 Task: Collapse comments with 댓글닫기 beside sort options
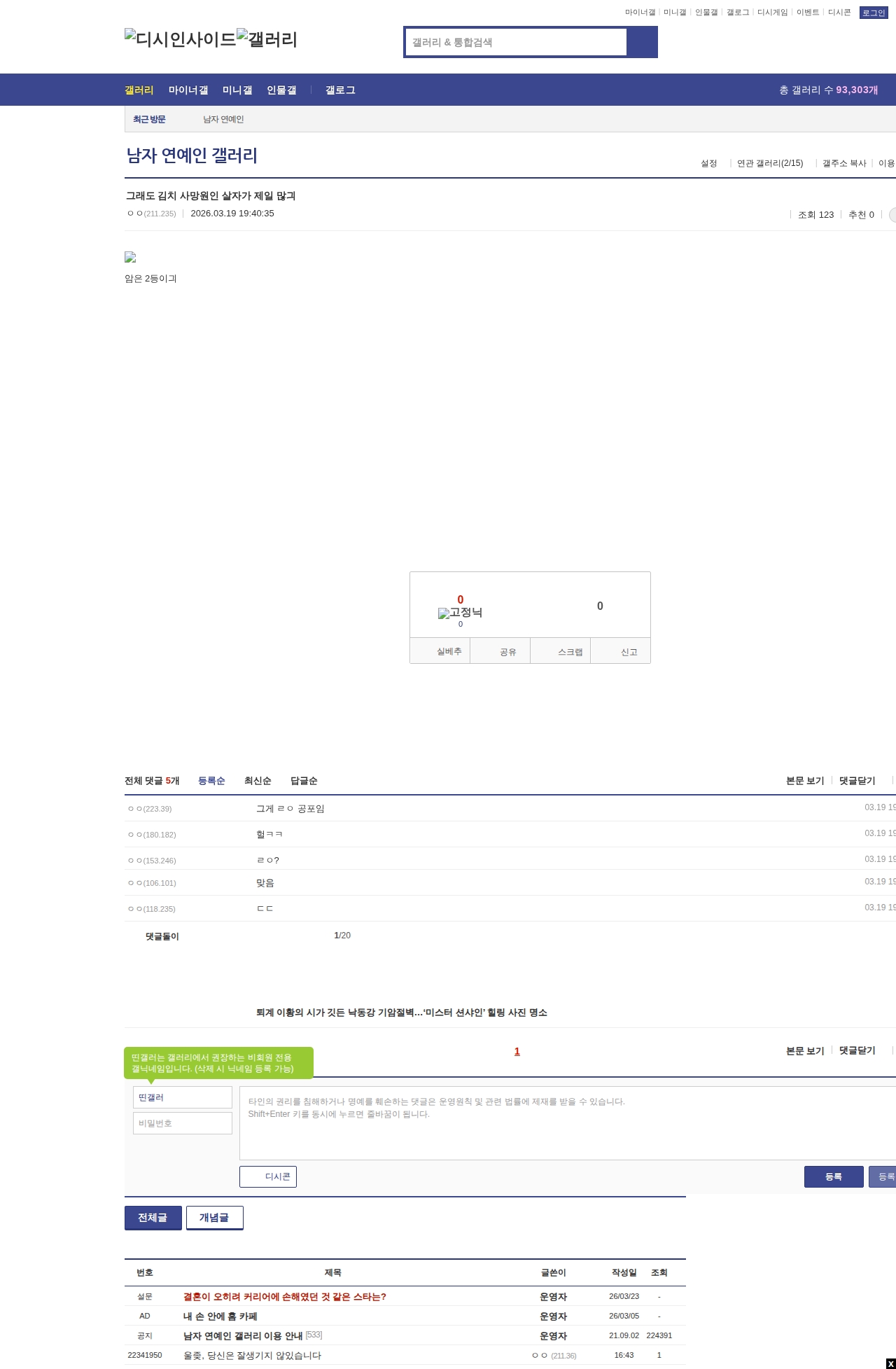[x=857, y=781]
